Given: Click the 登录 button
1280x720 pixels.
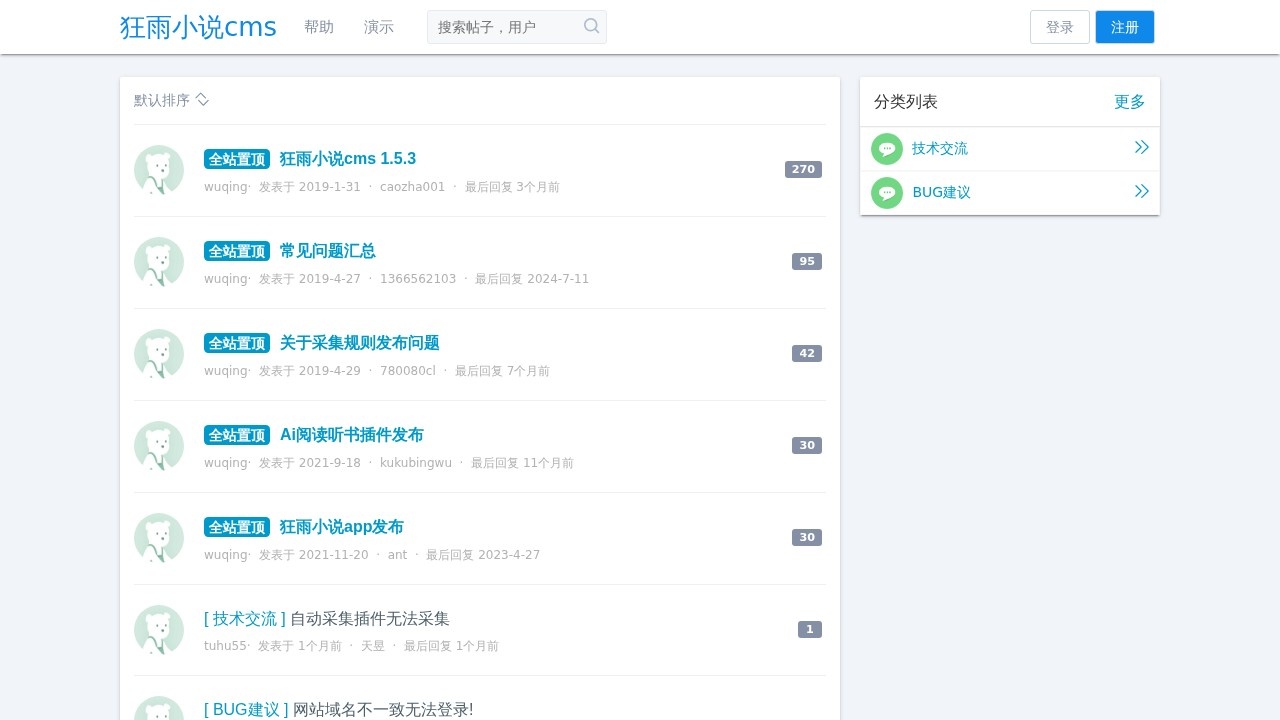Looking at the screenshot, I should tap(1059, 27).
